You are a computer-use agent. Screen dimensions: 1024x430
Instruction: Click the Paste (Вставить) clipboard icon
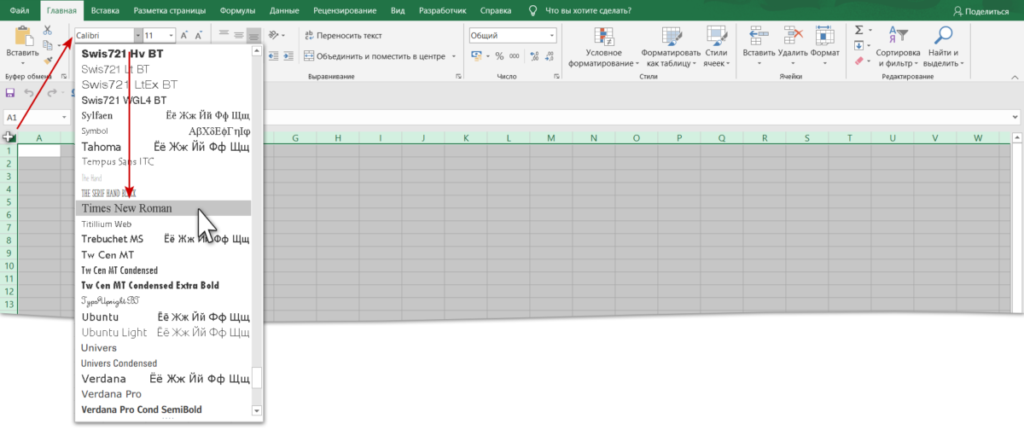point(22,37)
